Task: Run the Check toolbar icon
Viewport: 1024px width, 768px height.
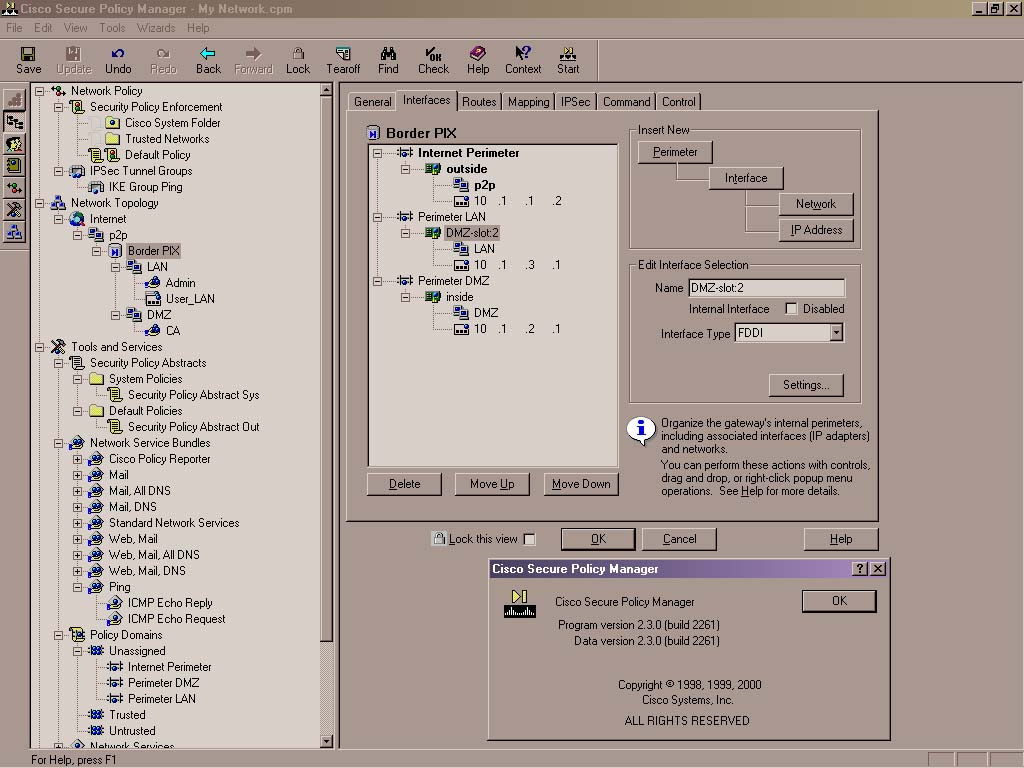Action: point(433,60)
